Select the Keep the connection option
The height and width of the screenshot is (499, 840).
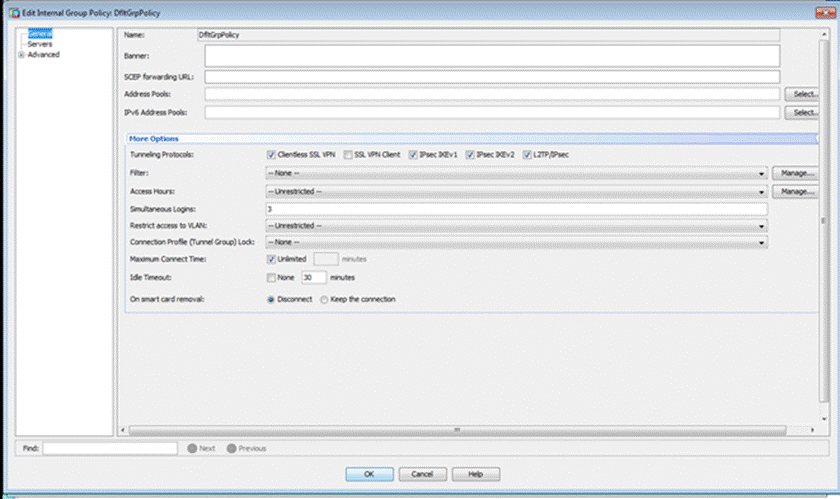point(324,299)
